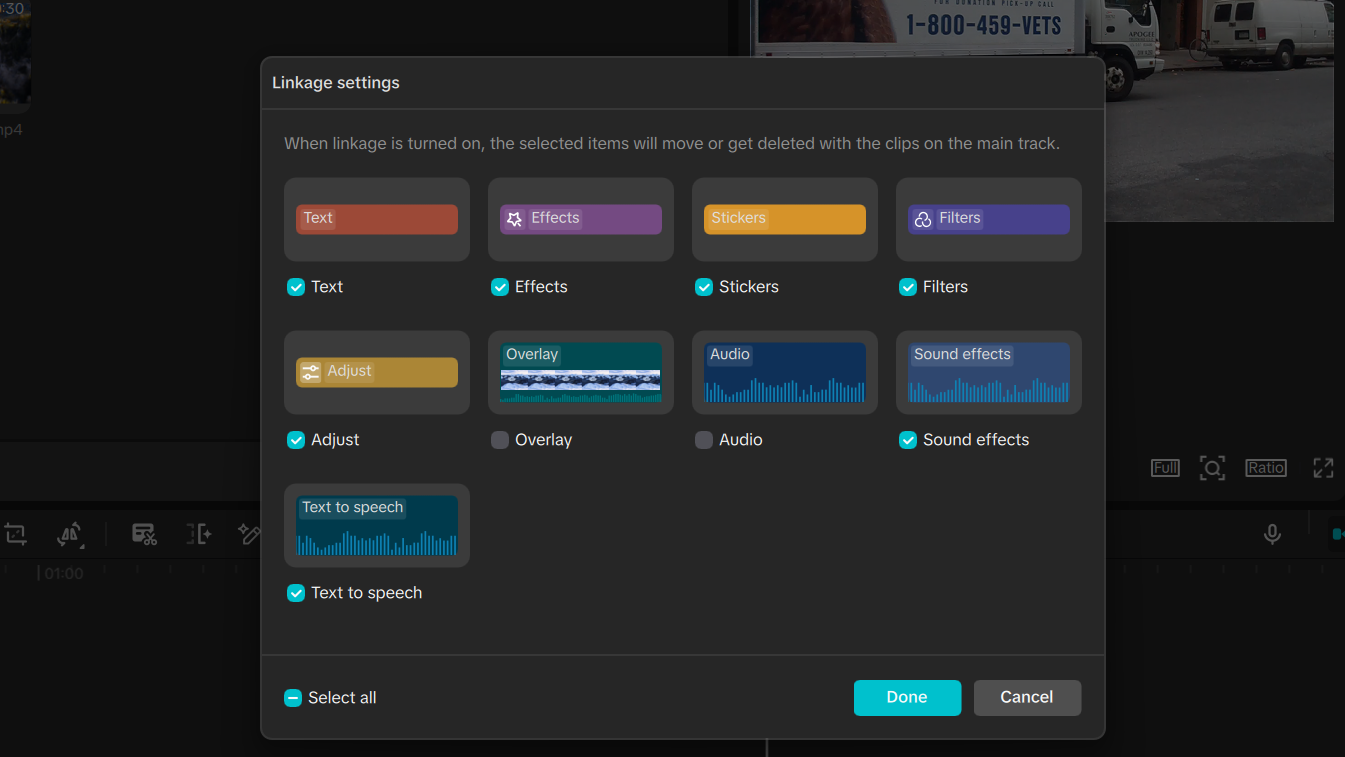Click the Overlay track preview card

(x=581, y=373)
